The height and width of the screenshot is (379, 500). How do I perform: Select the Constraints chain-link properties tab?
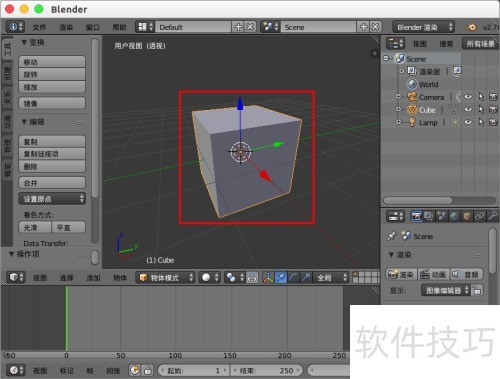click(x=480, y=217)
